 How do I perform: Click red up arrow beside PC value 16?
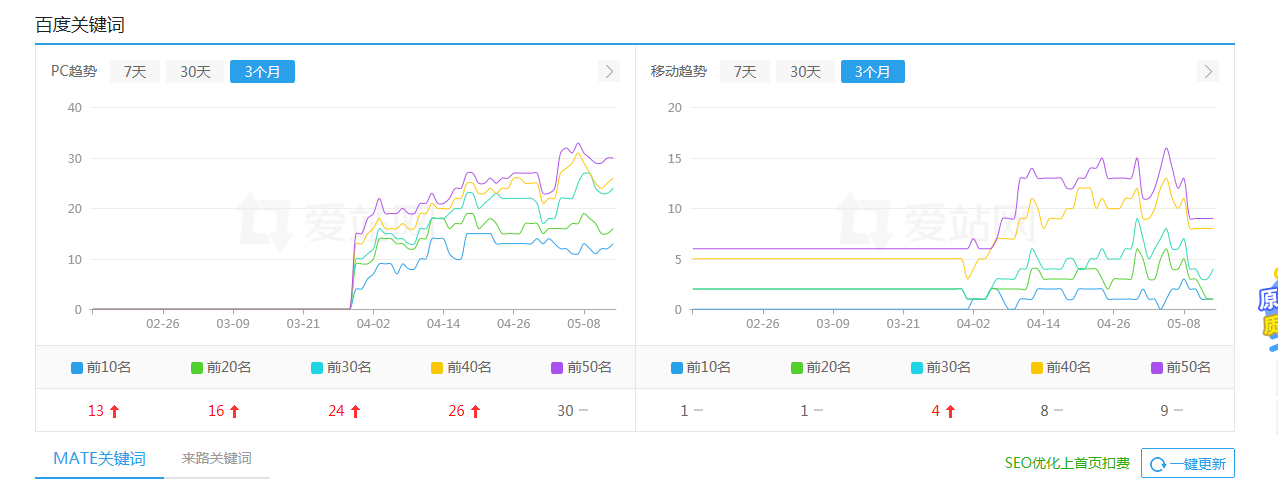[x=234, y=411]
